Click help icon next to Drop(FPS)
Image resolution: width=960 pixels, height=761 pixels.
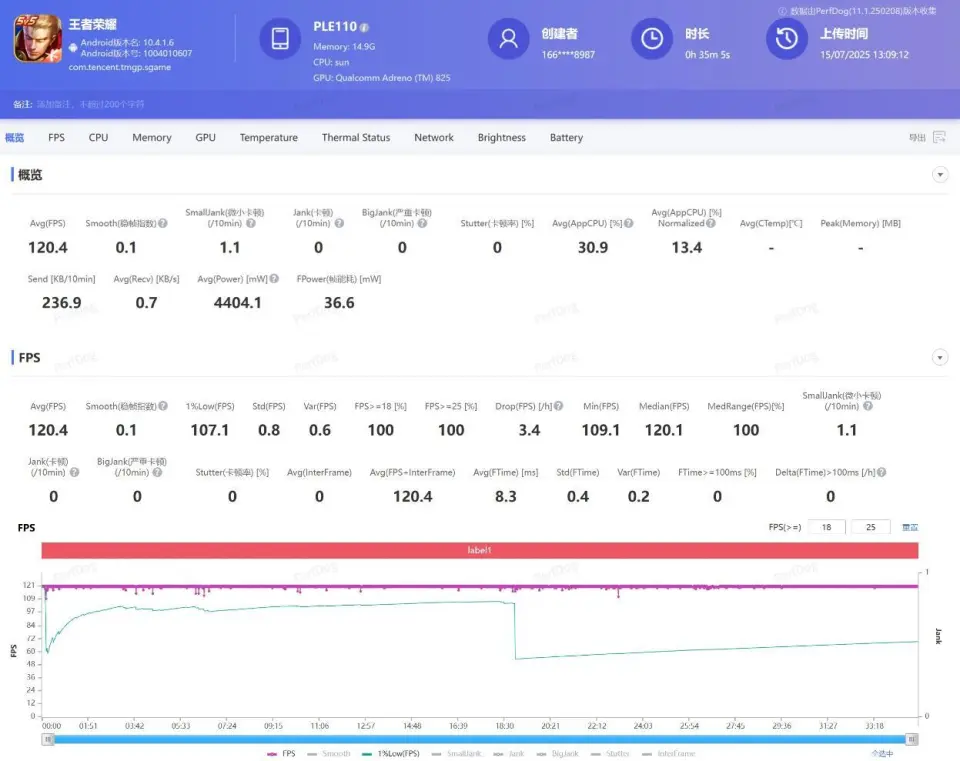pos(559,406)
